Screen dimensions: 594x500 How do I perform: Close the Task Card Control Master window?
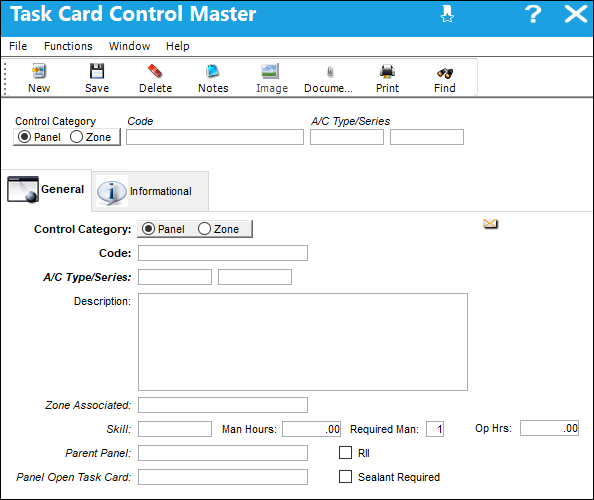(x=576, y=14)
